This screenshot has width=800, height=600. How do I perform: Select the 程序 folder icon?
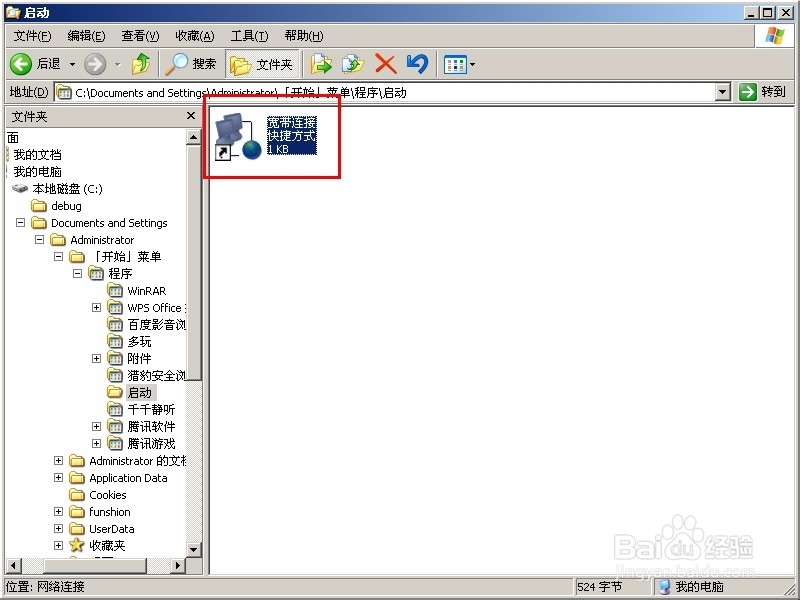[x=96, y=274]
